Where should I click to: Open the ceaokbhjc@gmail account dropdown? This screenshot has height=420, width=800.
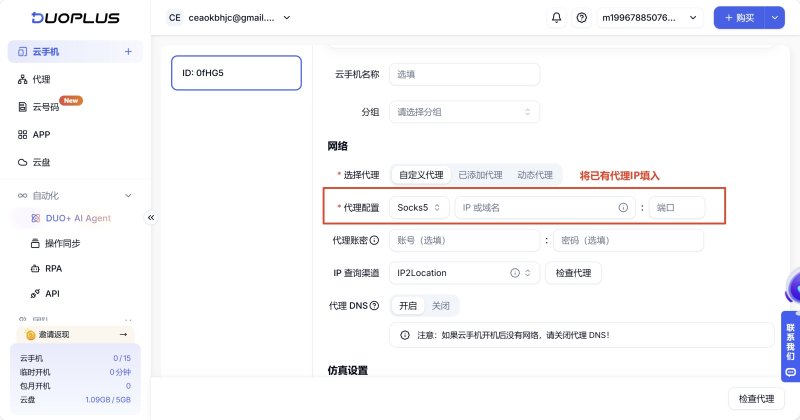[x=229, y=18]
